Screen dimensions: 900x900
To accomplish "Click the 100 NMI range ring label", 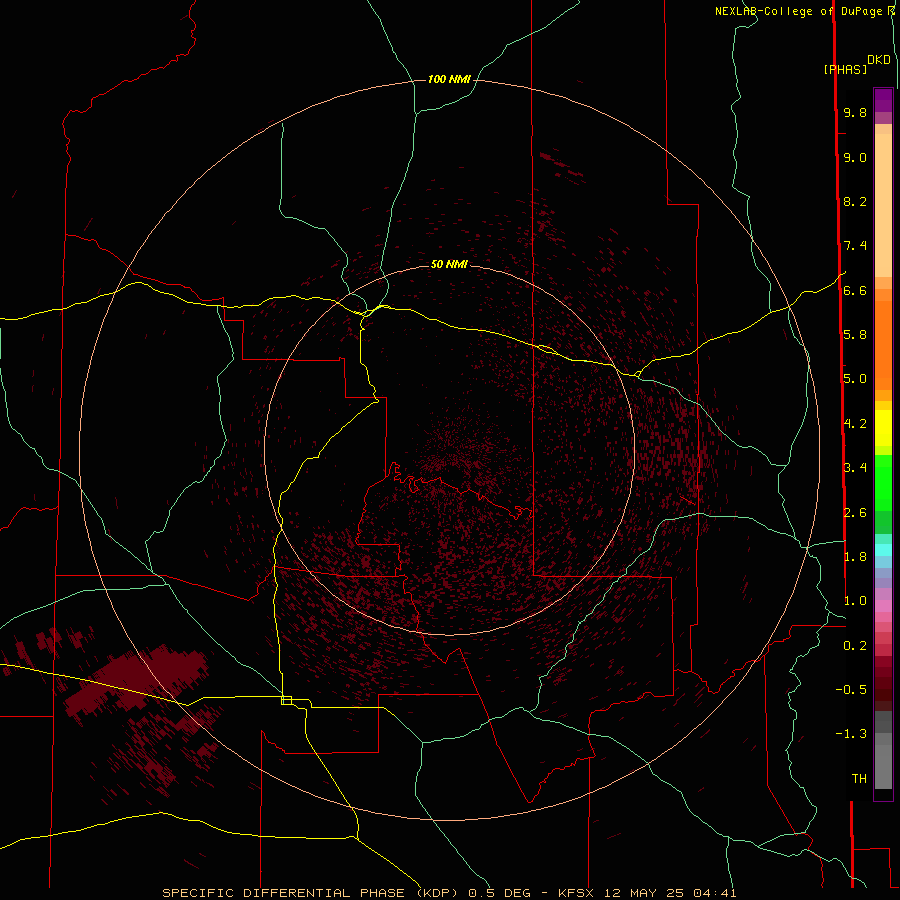I will tap(449, 79).
